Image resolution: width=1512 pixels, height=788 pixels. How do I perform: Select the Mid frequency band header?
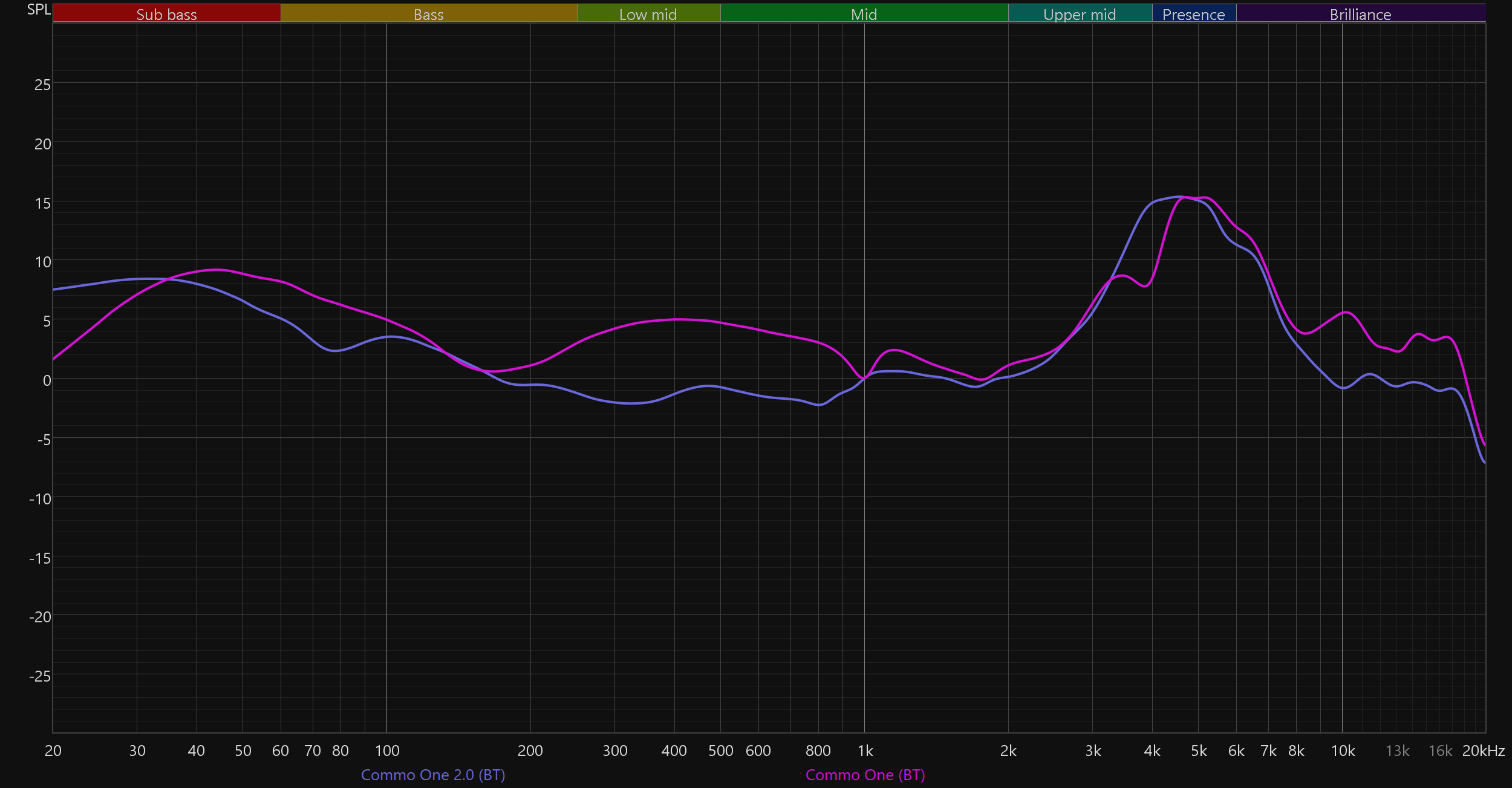click(864, 14)
